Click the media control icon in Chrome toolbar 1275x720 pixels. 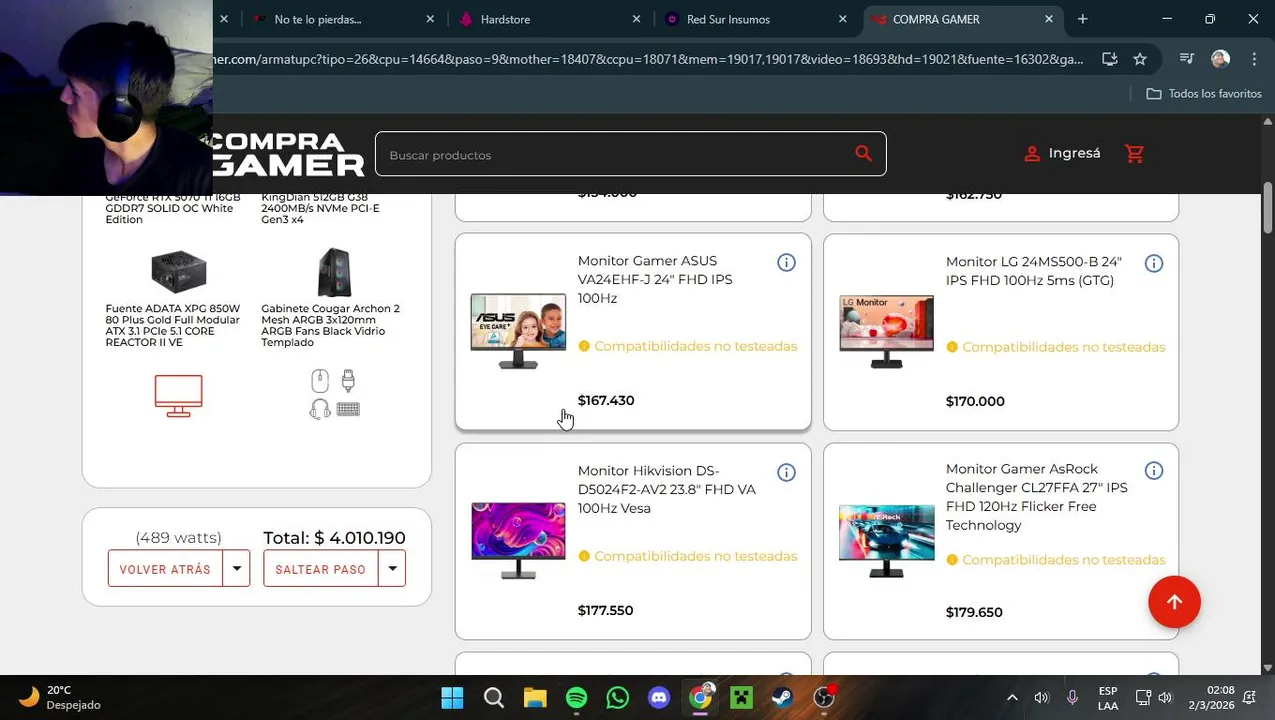[x=1187, y=59]
